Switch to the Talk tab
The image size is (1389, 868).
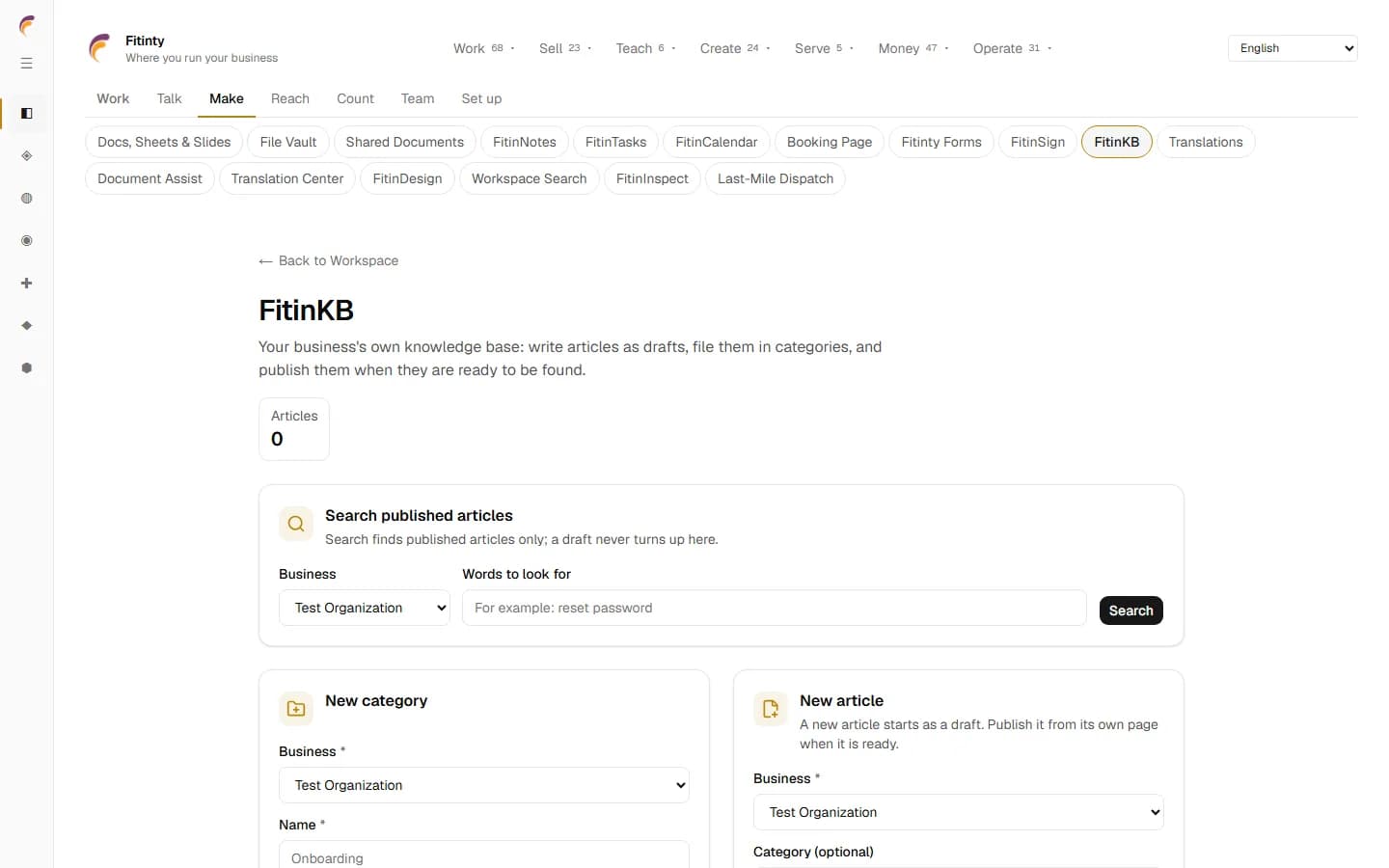coord(169,98)
